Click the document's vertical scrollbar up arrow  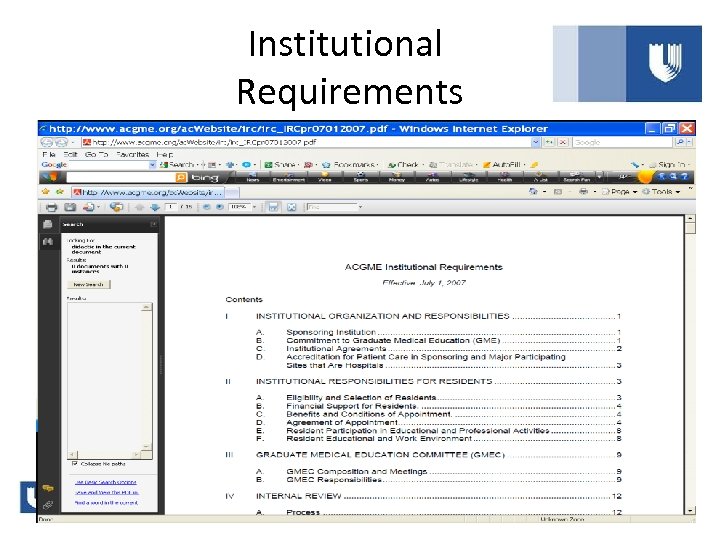(x=690, y=219)
